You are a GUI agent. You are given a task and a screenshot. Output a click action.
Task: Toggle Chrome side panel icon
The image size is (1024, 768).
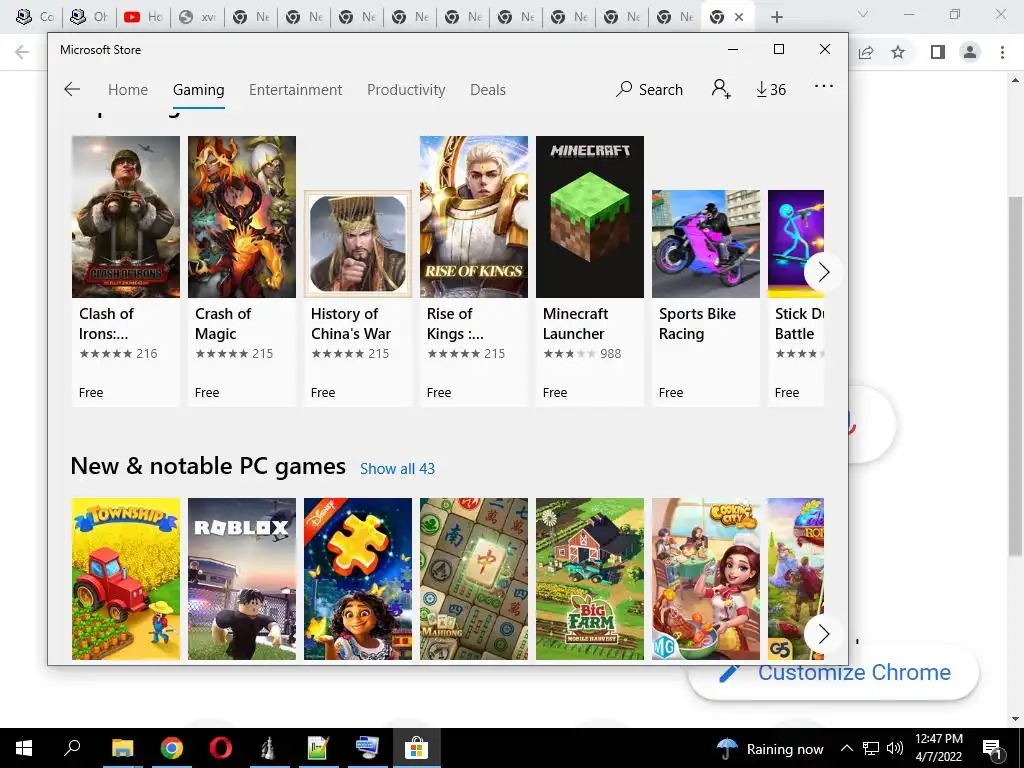(938, 52)
